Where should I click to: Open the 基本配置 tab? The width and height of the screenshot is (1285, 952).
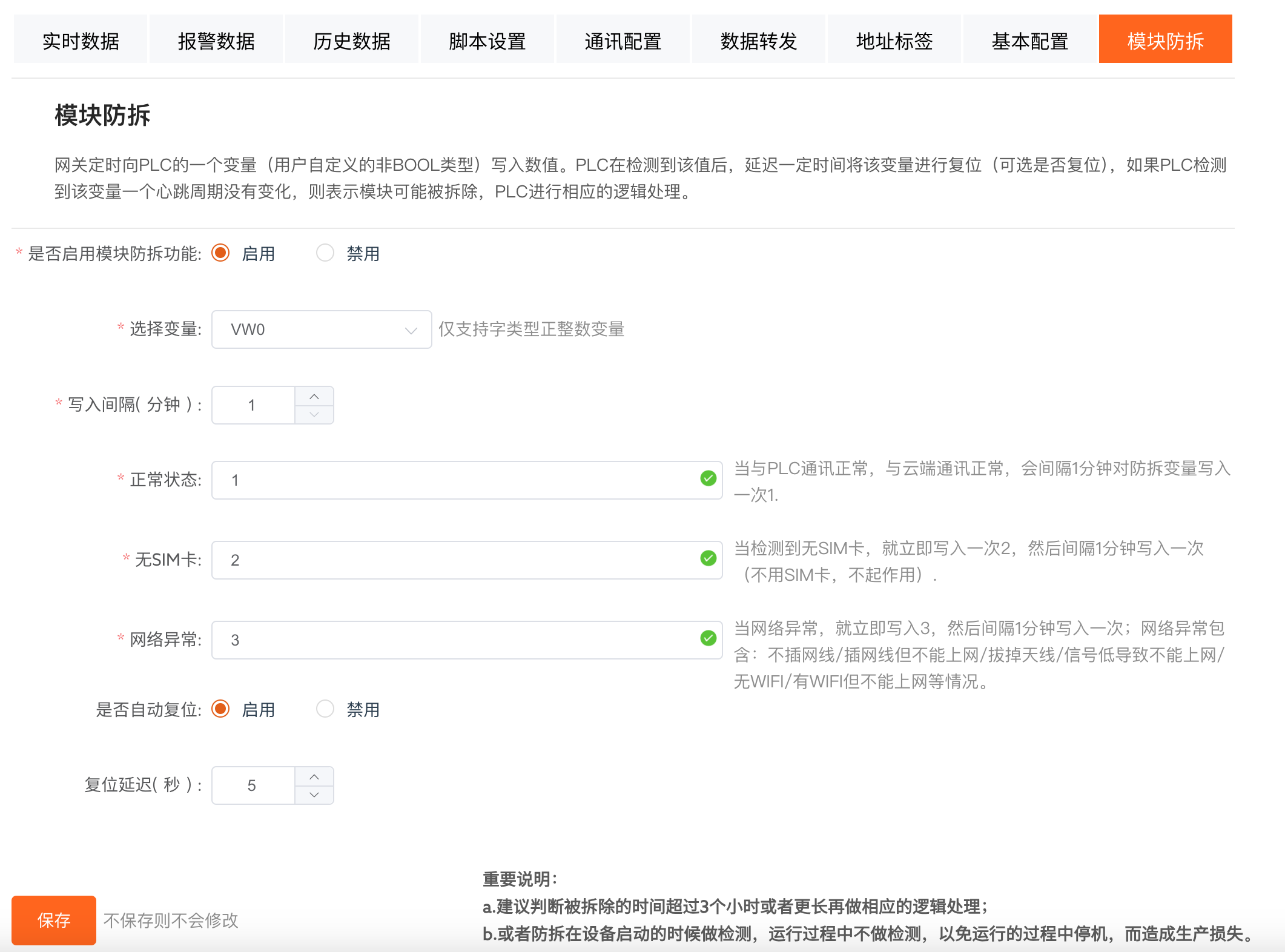click(x=1029, y=40)
